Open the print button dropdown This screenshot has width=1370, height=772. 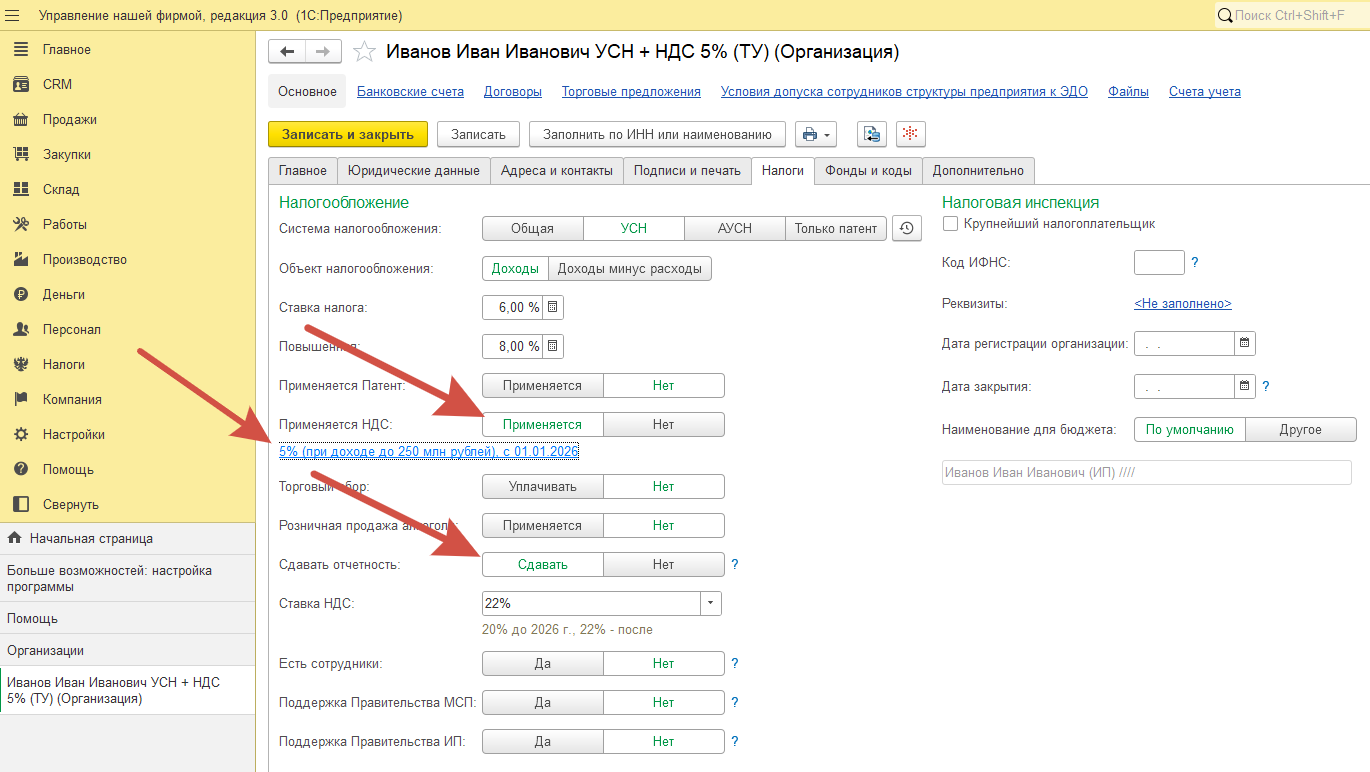(816, 134)
